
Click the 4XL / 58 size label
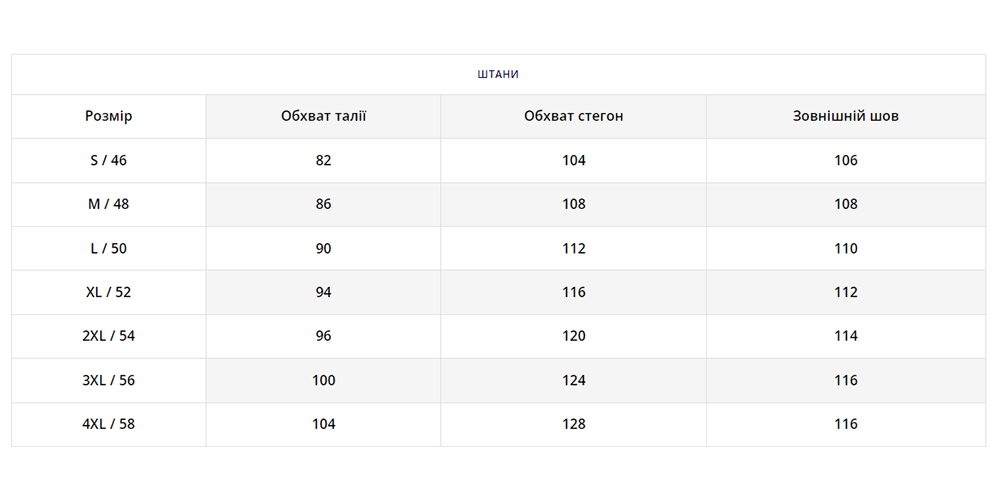[x=108, y=424]
